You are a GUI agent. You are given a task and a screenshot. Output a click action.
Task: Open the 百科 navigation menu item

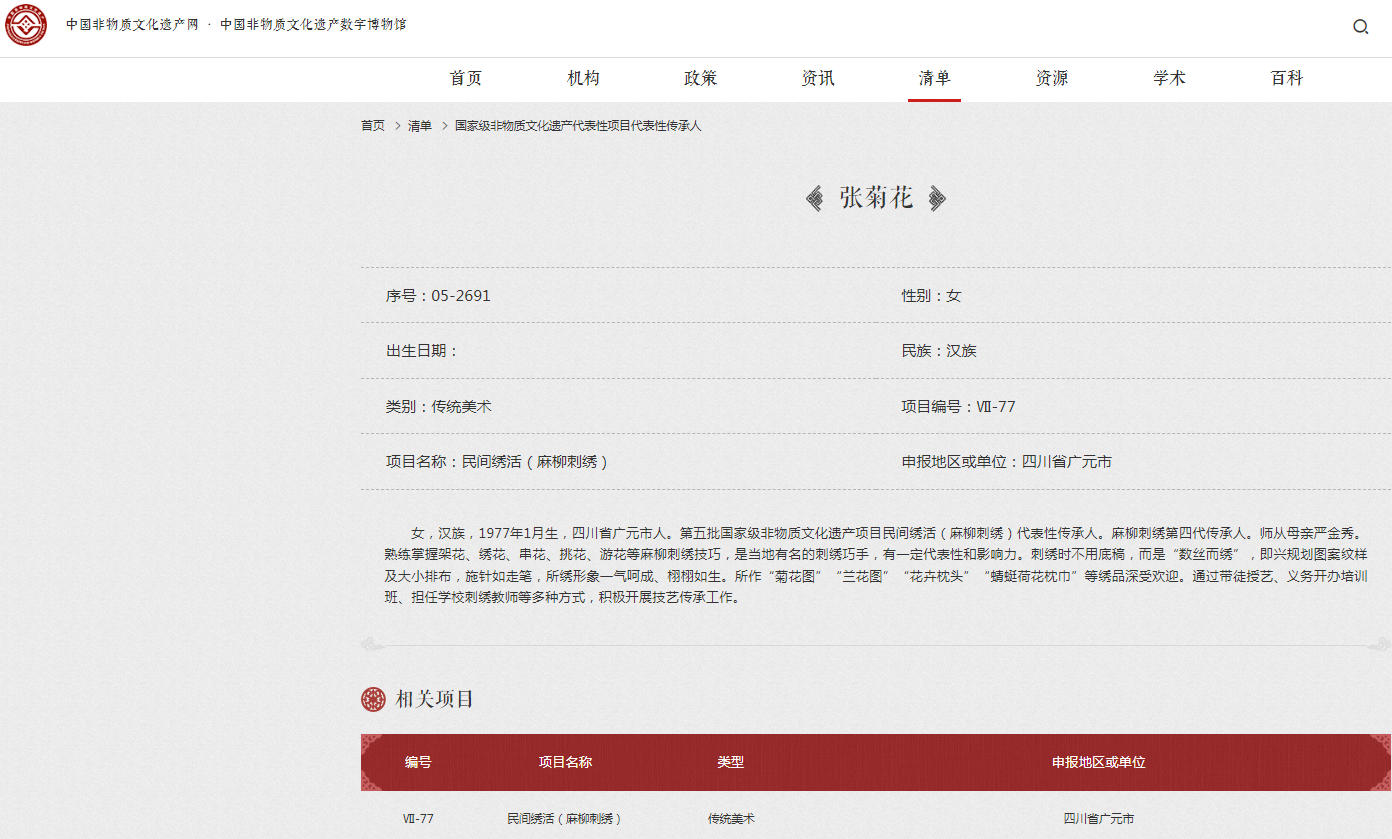pyautogui.click(x=1286, y=79)
